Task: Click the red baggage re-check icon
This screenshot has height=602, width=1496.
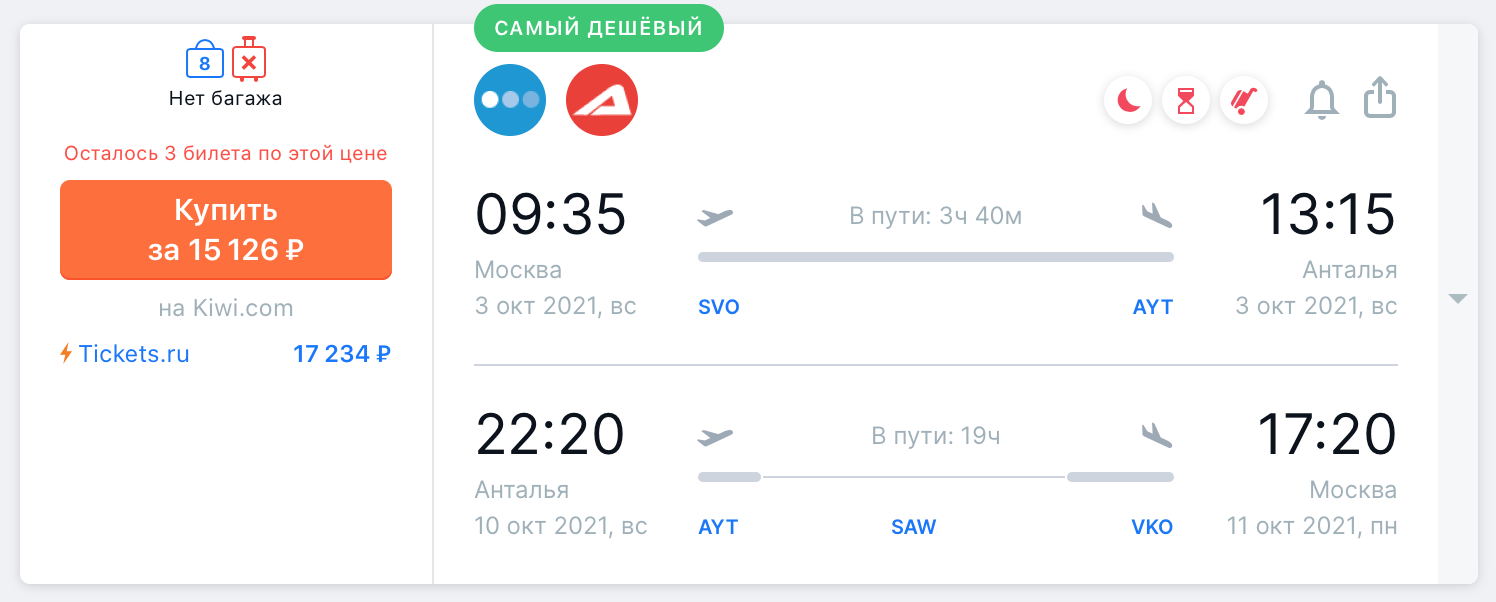Action: [x=1244, y=101]
